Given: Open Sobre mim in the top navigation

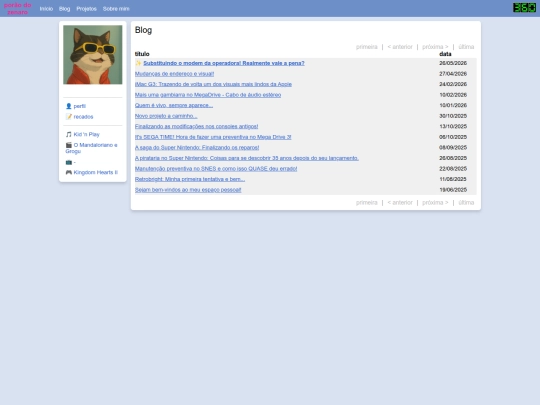Looking at the screenshot, I should 116,9.
